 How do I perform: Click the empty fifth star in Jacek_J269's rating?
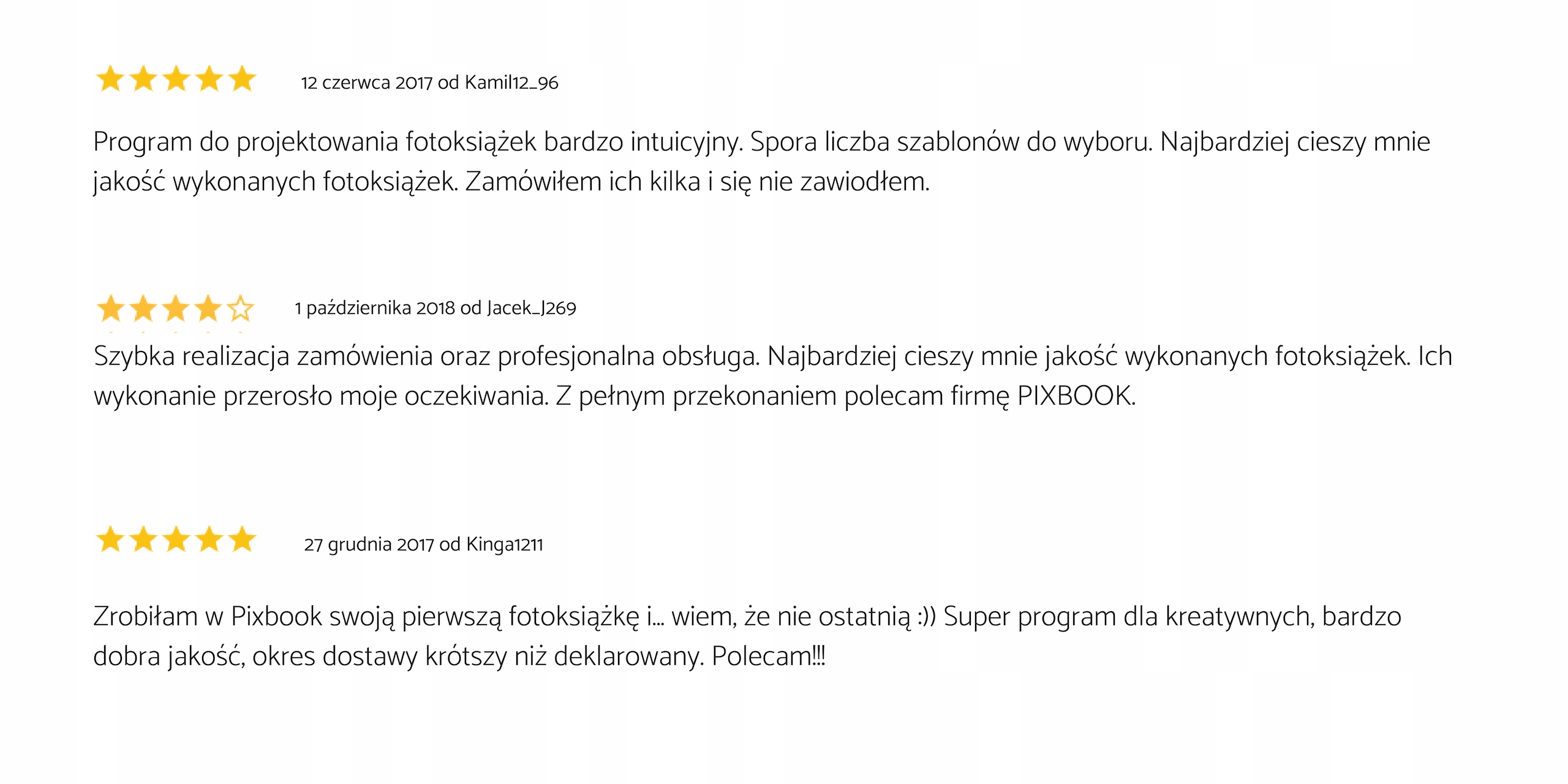241,308
